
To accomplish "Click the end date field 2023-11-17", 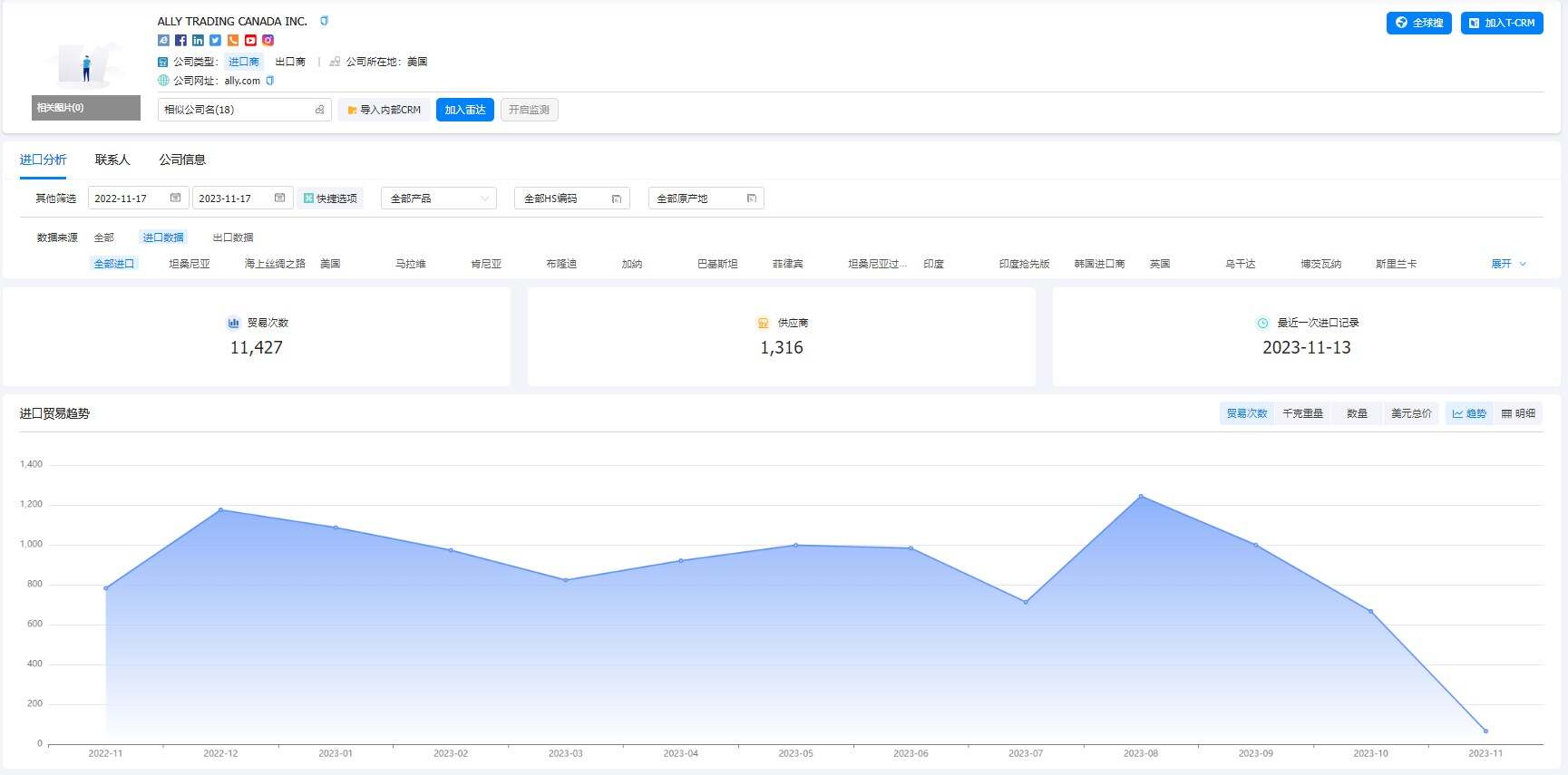I will [x=242, y=198].
